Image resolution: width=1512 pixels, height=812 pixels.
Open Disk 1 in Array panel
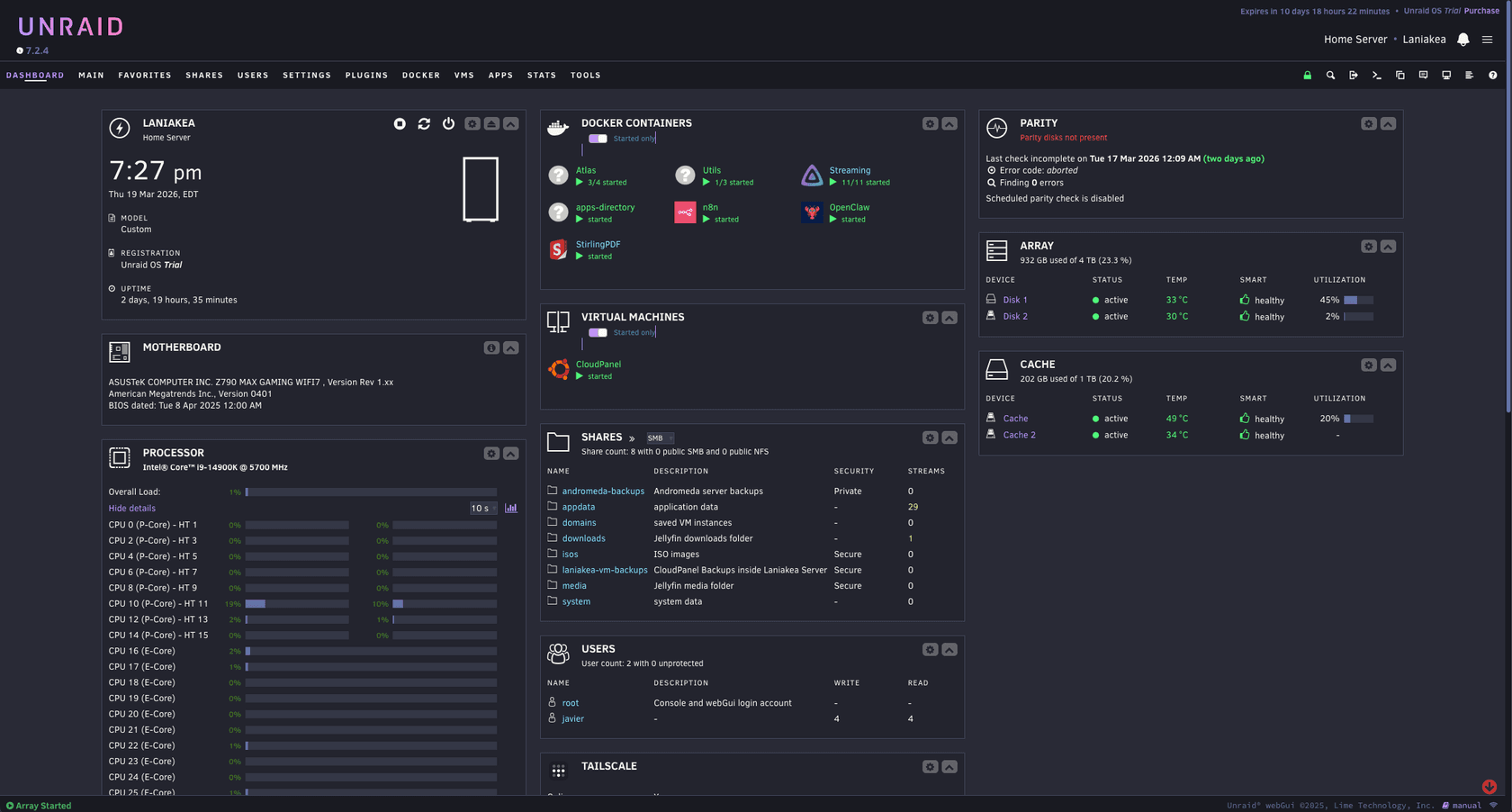1015,300
